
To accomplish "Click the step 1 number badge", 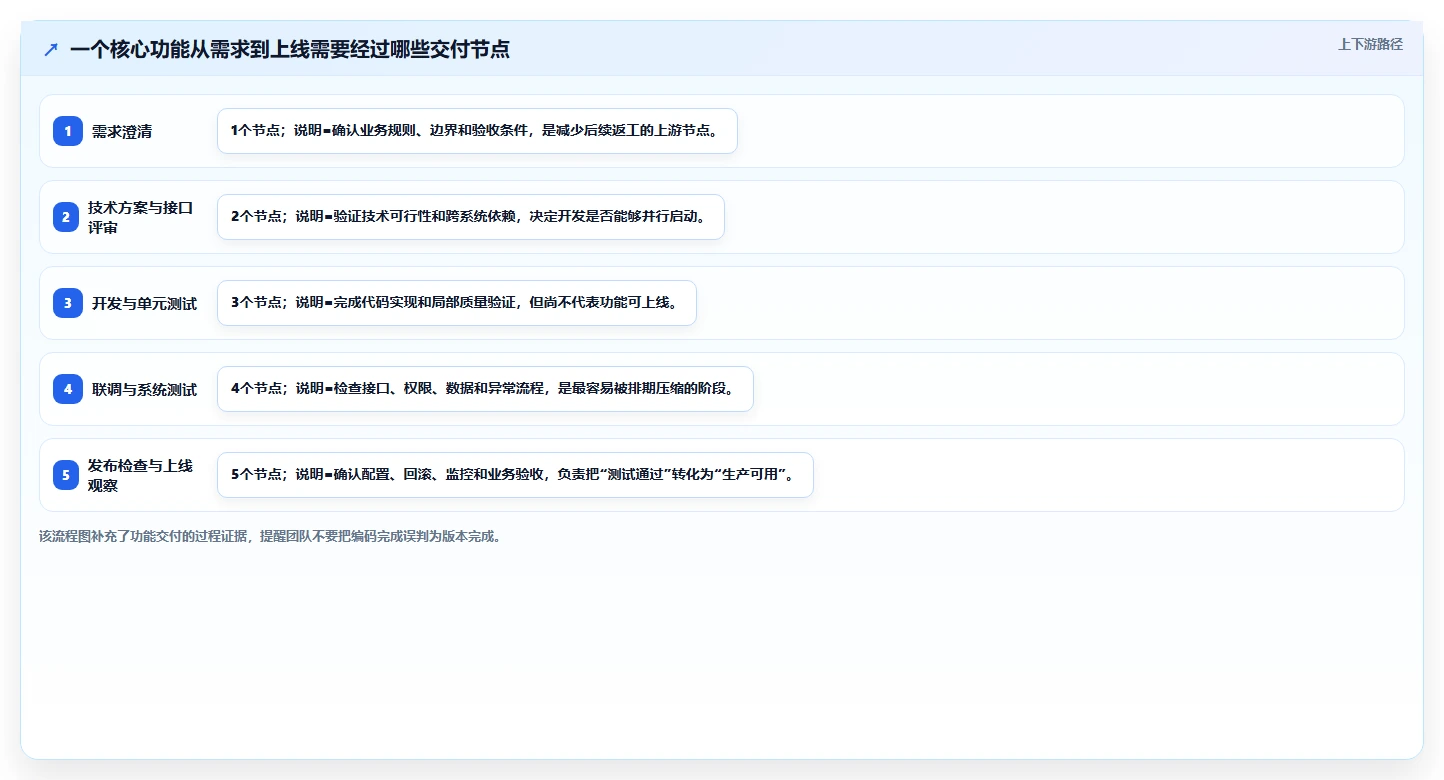I will coord(68,131).
